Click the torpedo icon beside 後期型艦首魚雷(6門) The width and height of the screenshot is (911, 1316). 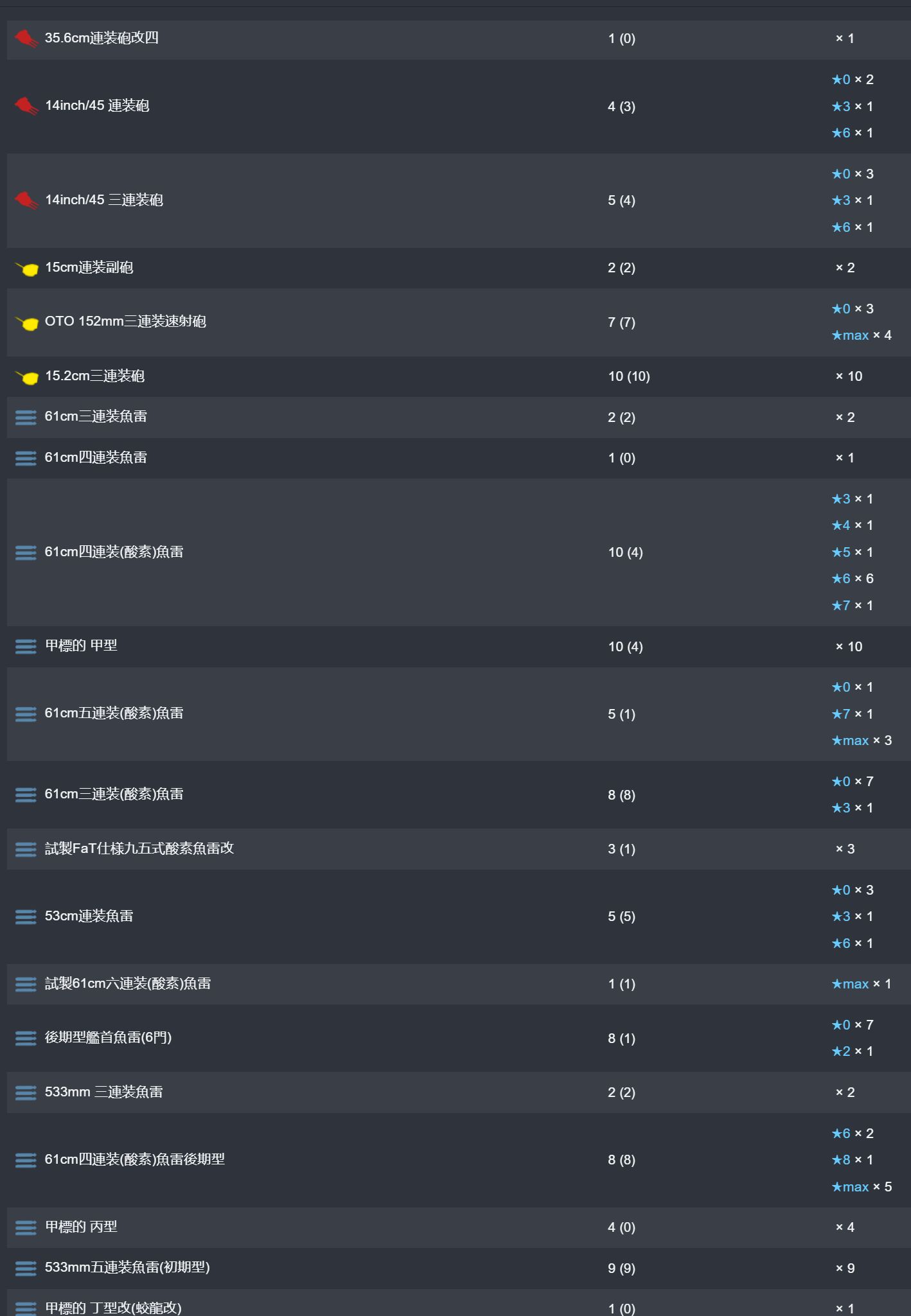pyautogui.click(x=26, y=1039)
